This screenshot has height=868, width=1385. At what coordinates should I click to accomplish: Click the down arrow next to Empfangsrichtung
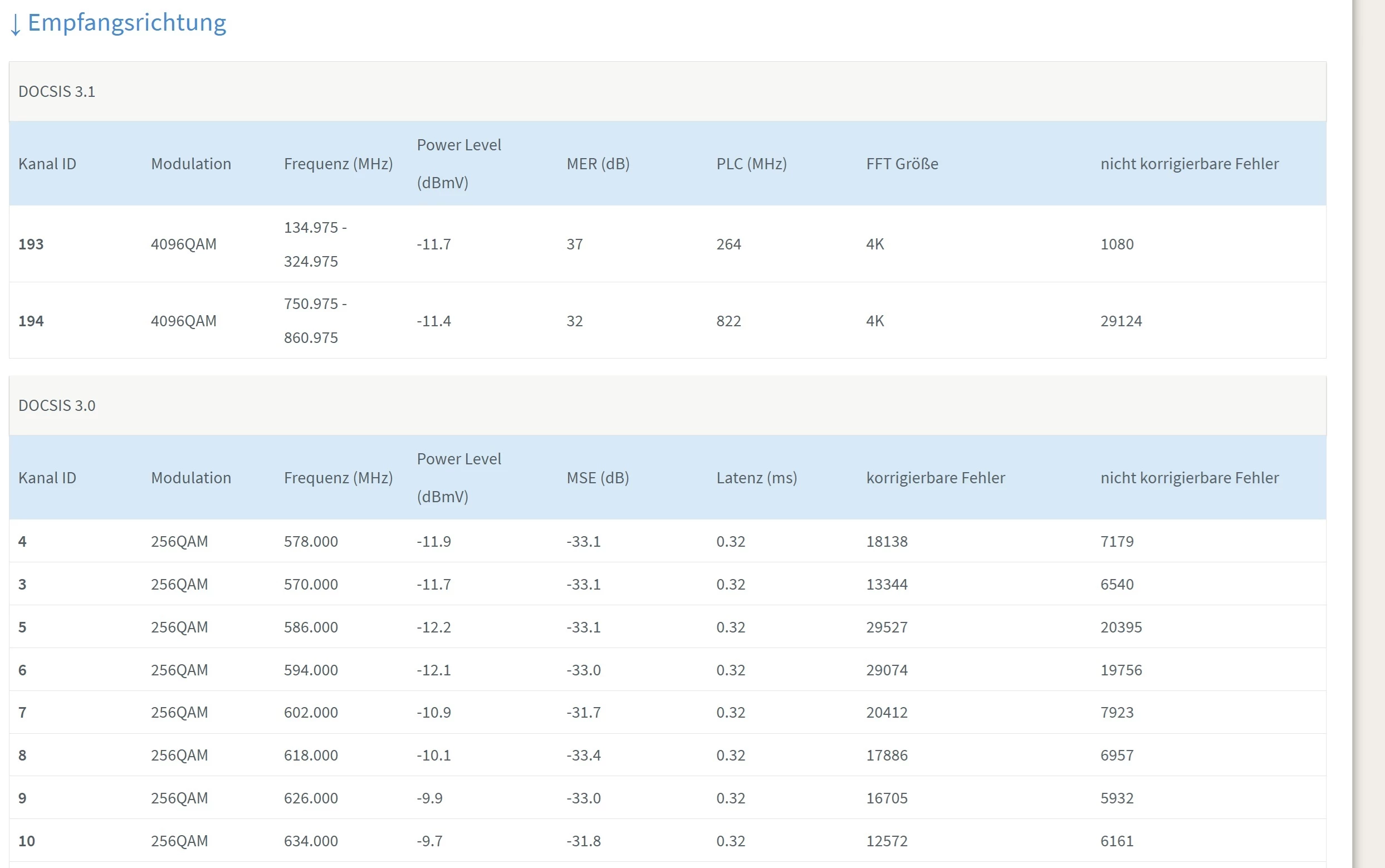16,24
